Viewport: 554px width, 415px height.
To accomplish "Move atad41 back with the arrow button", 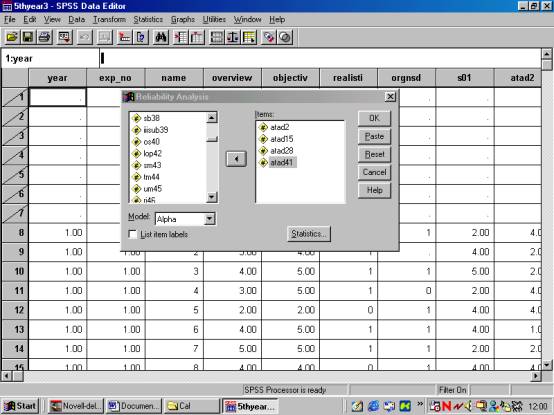I will point(236,159).
